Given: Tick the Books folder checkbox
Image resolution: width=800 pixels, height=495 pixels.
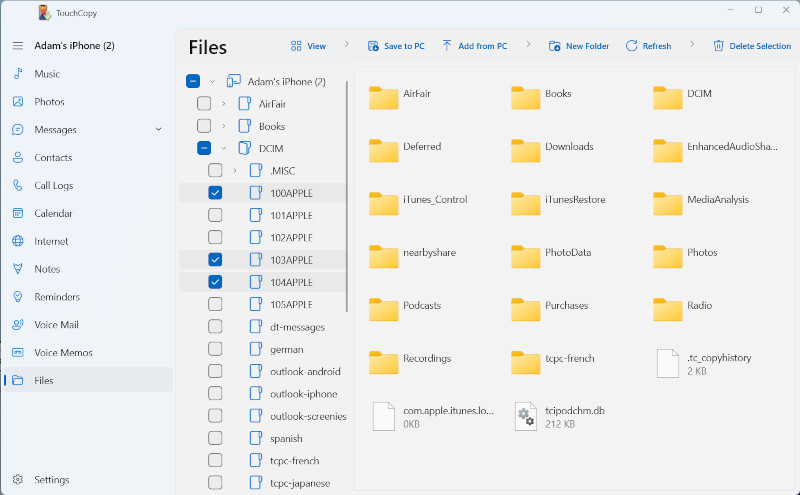Looking at the screenshot, I should point(204,126).
